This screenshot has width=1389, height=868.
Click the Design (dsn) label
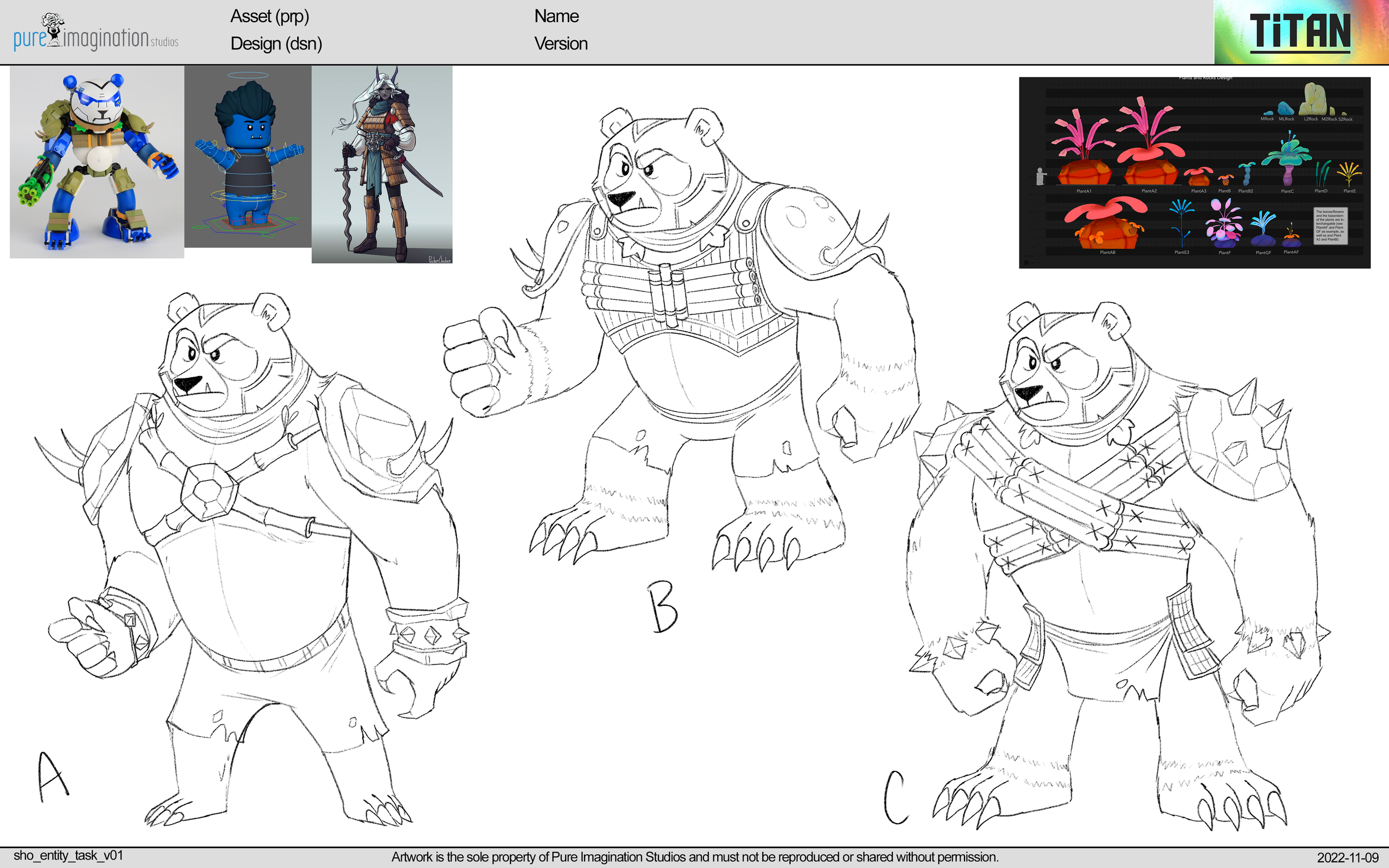(x=276, y=44)
